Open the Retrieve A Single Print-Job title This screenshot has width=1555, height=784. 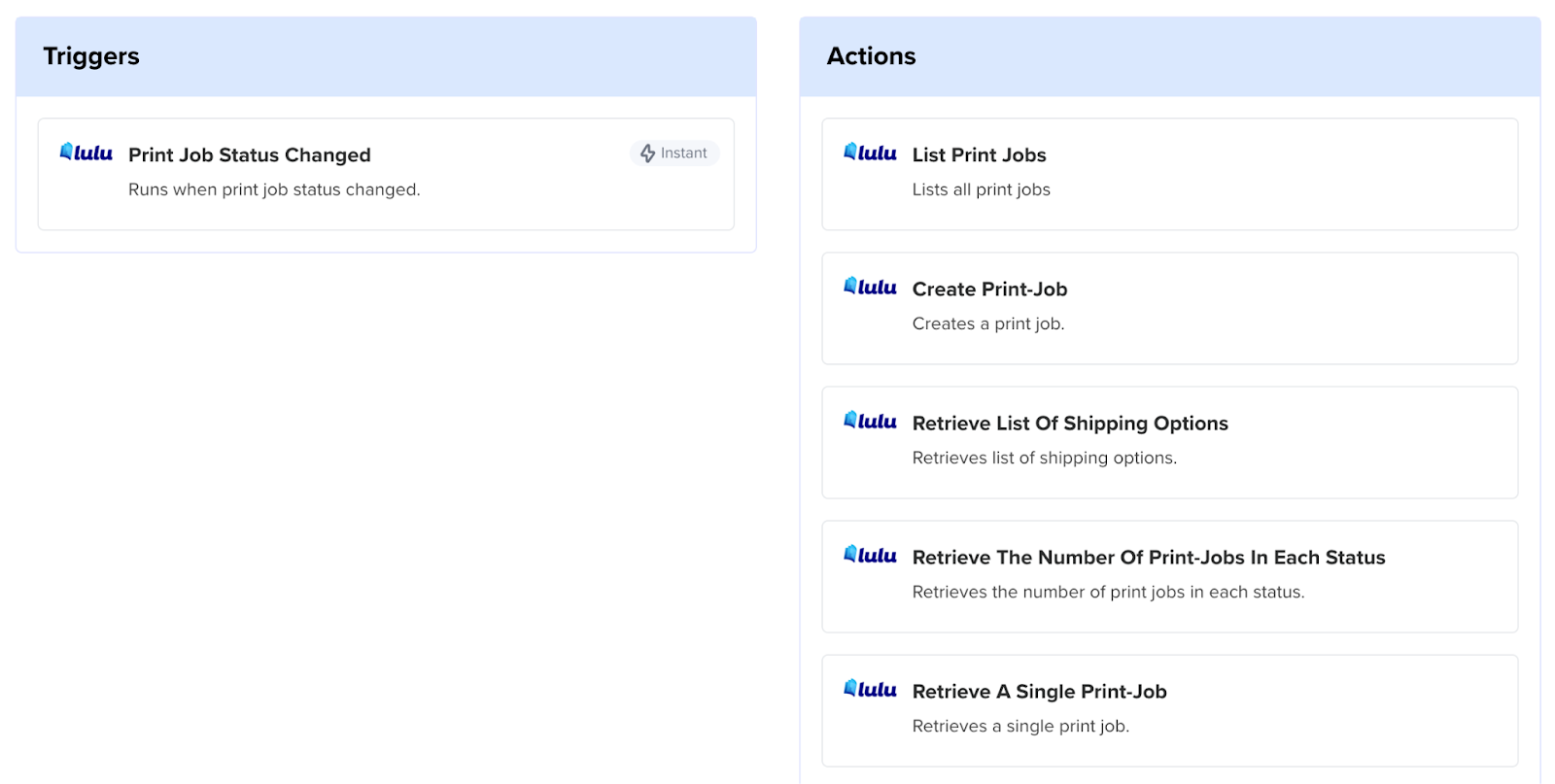(1039, 692)
